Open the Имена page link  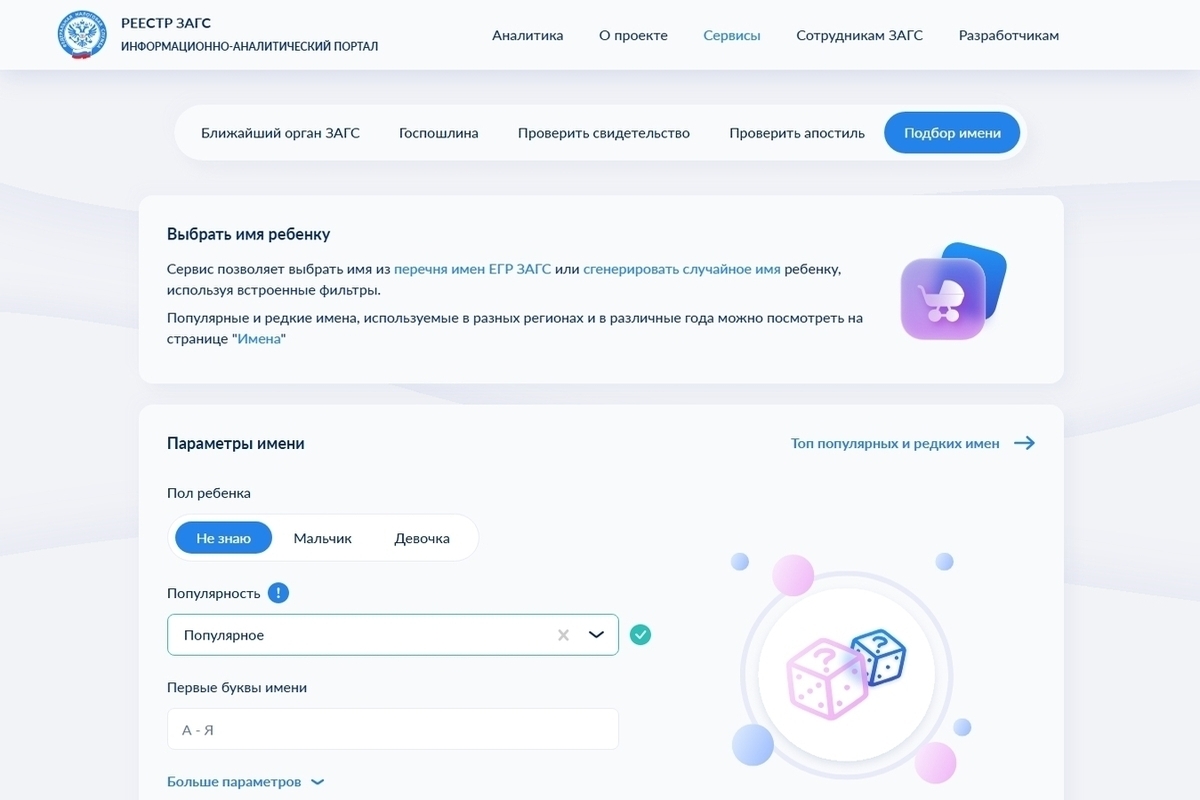(x=260, y=339)
